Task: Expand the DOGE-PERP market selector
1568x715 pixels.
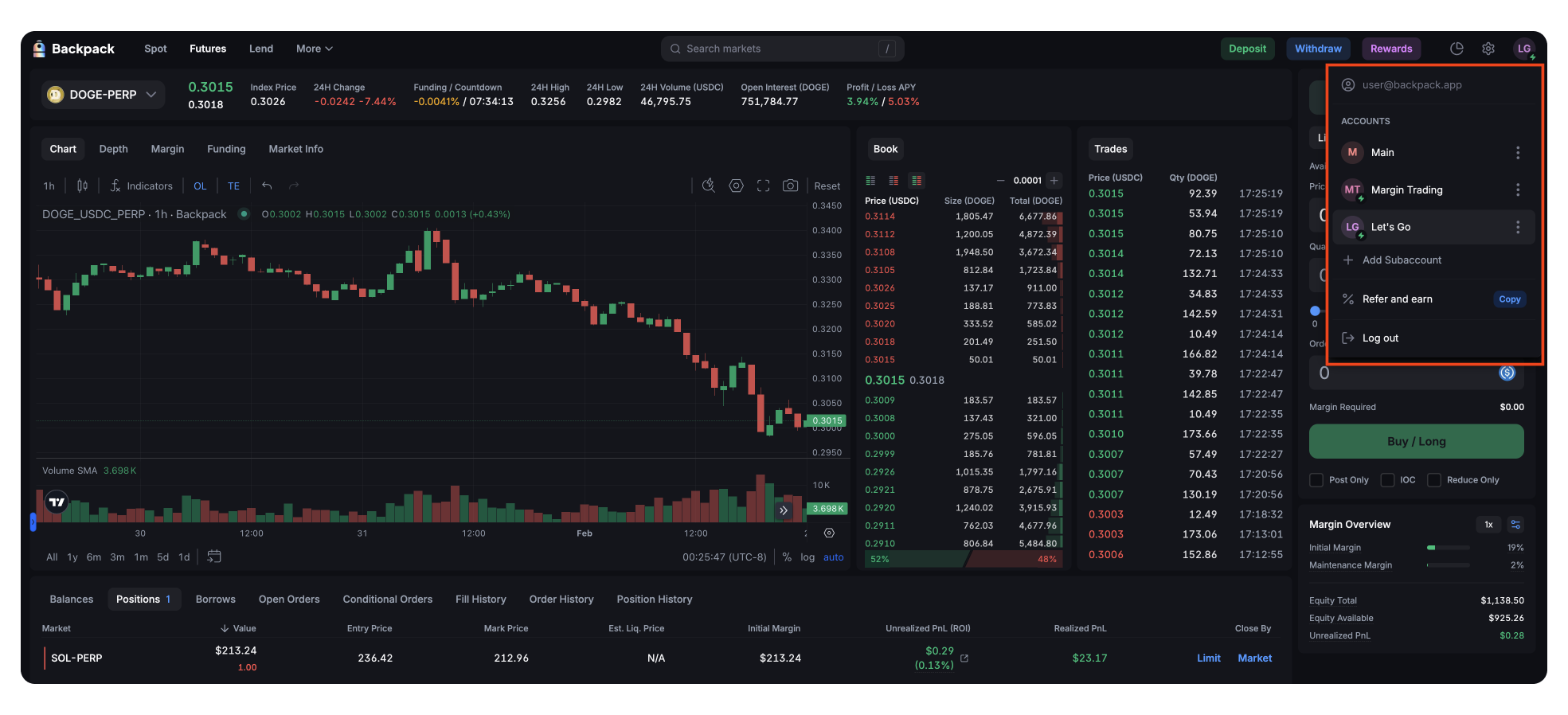Action: point(103,95)
